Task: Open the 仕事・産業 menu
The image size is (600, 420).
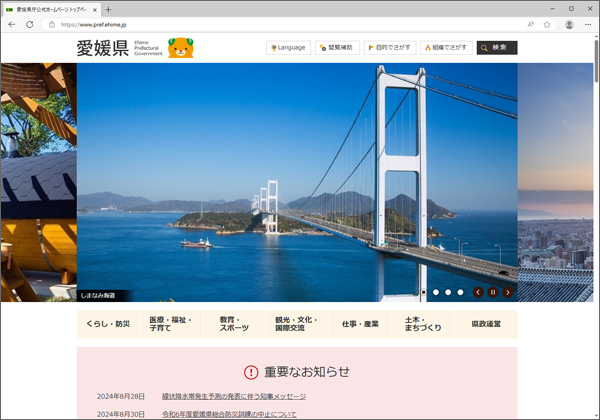Action: pyautogui.click(x=360, y=324)
